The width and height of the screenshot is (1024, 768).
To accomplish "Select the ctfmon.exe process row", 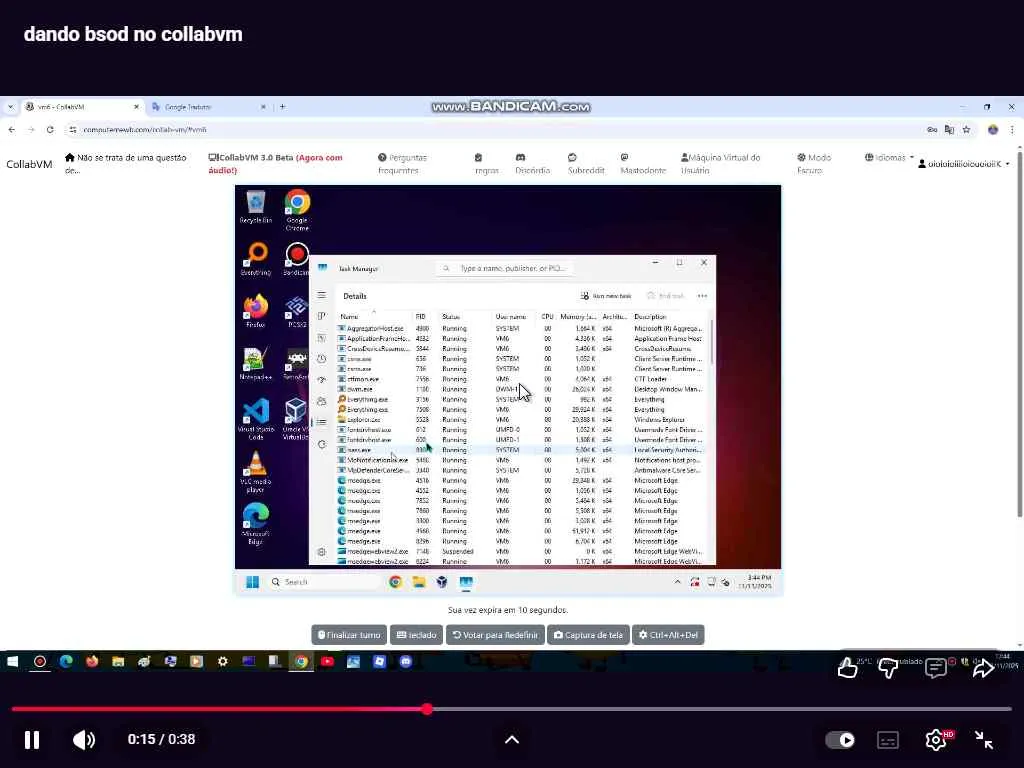I will tap(520, 379).
